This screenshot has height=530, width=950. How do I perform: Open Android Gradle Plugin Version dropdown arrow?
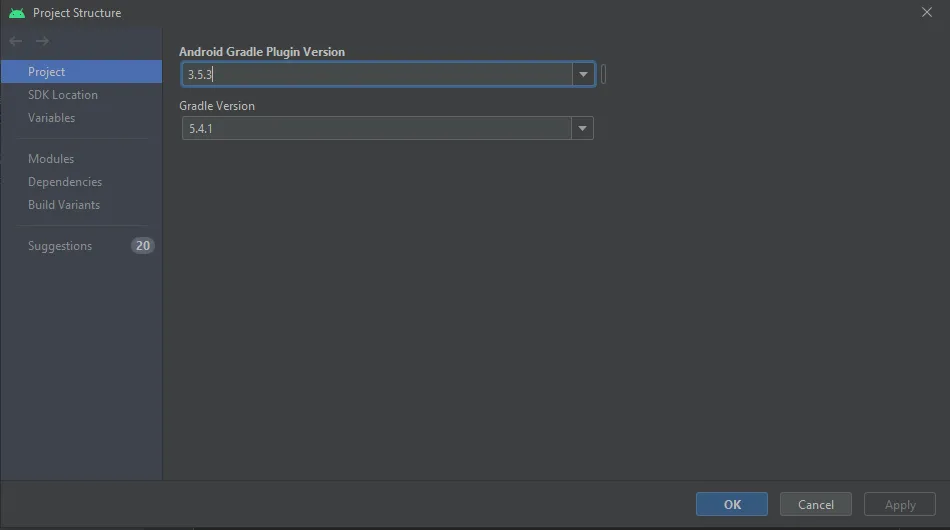(x=583, y=75)
